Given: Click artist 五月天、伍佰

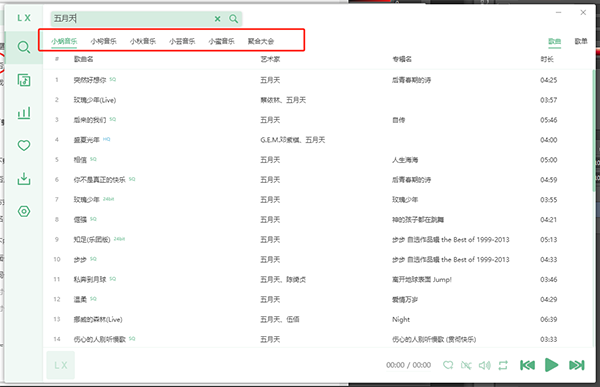Looking at the screenshot, I should [280, 319].
